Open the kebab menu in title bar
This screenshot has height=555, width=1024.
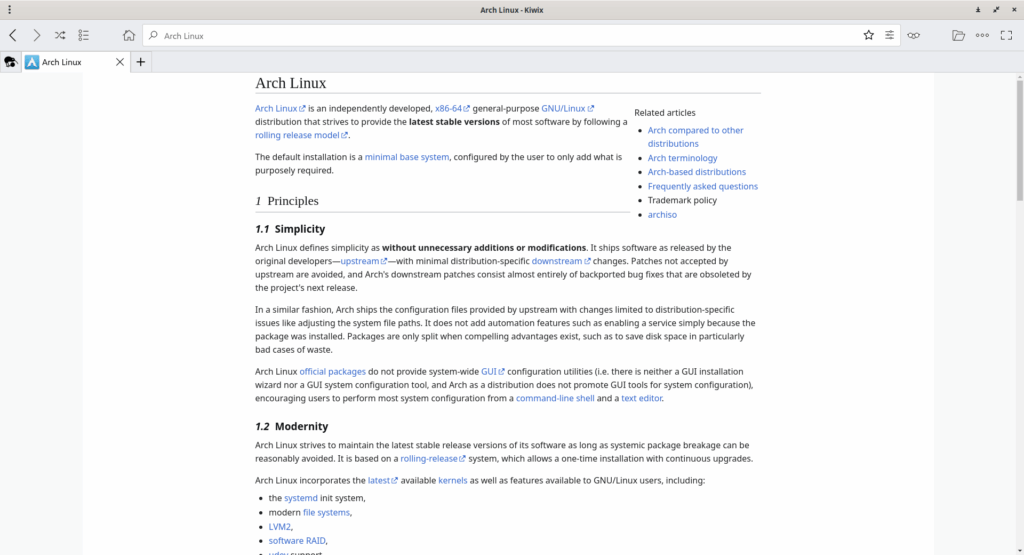tap(9, 10)
